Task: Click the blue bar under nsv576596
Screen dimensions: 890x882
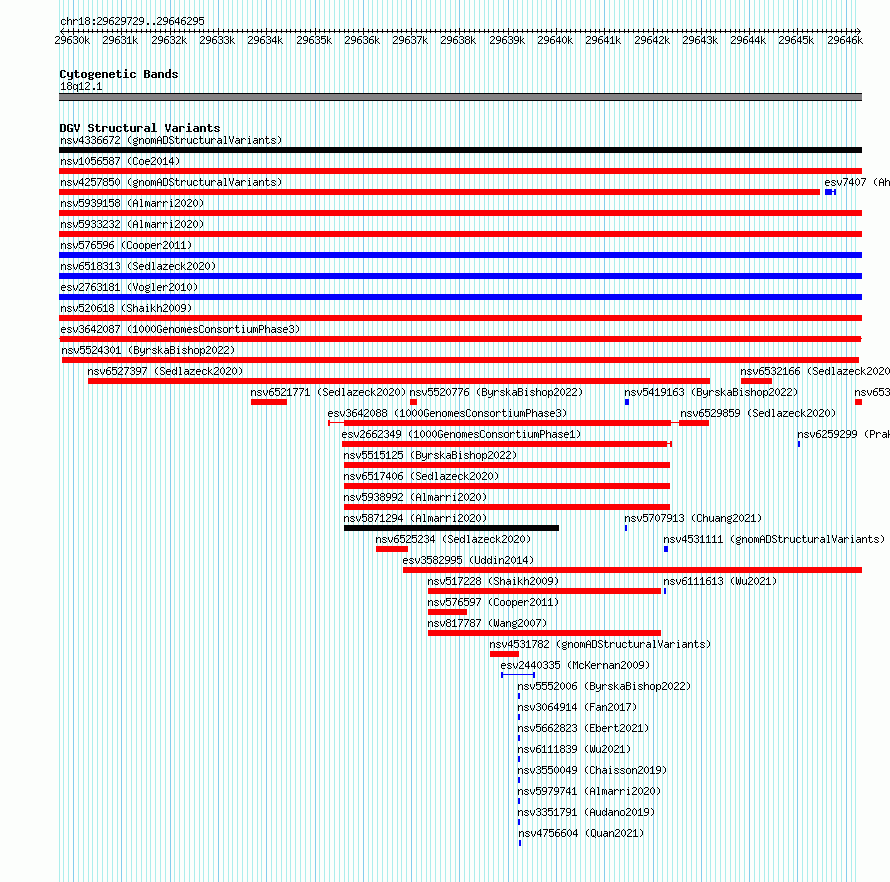Action: (460, 255)
